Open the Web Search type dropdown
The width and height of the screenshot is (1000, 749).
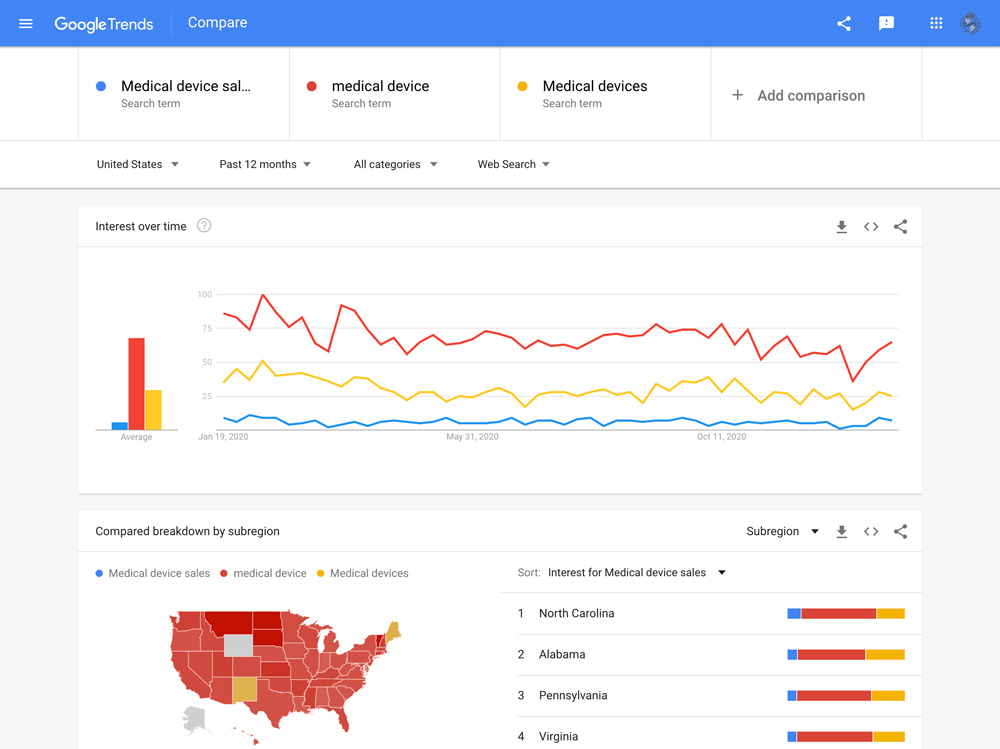coord(513,164)
